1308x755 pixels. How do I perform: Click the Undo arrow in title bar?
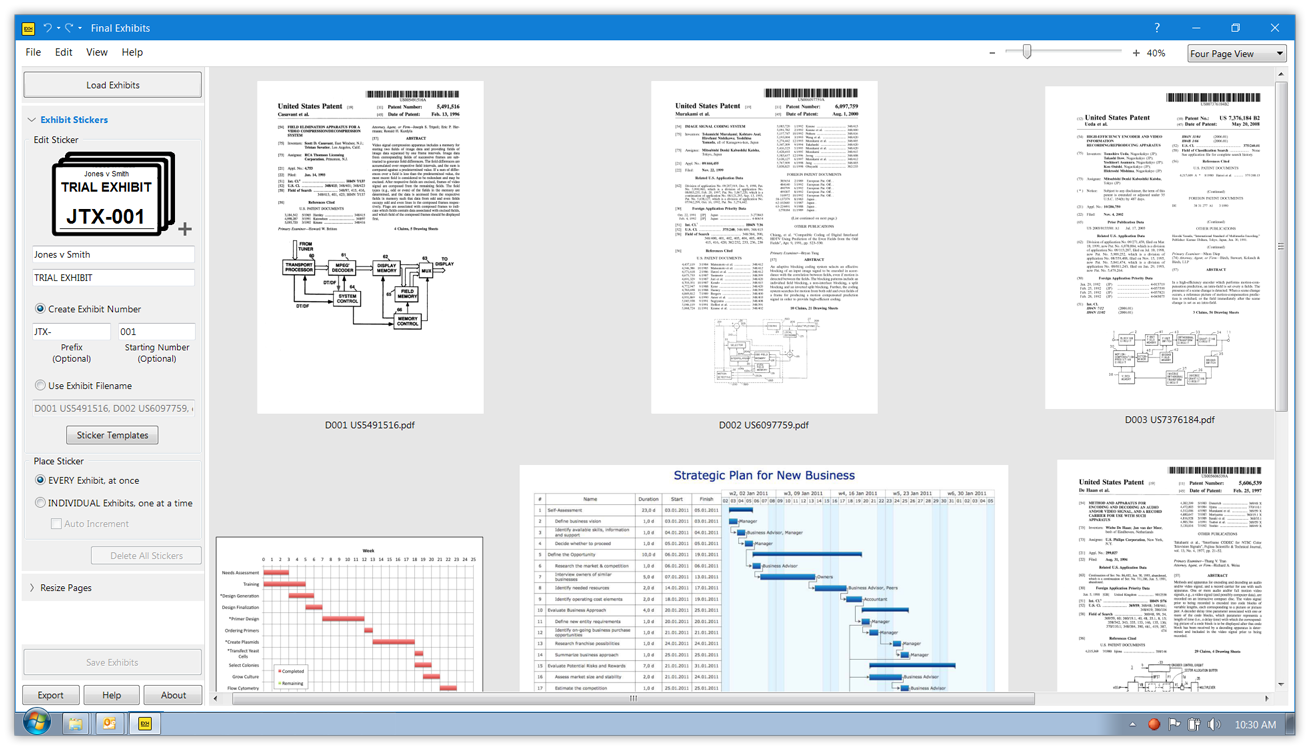pos(48,28)
